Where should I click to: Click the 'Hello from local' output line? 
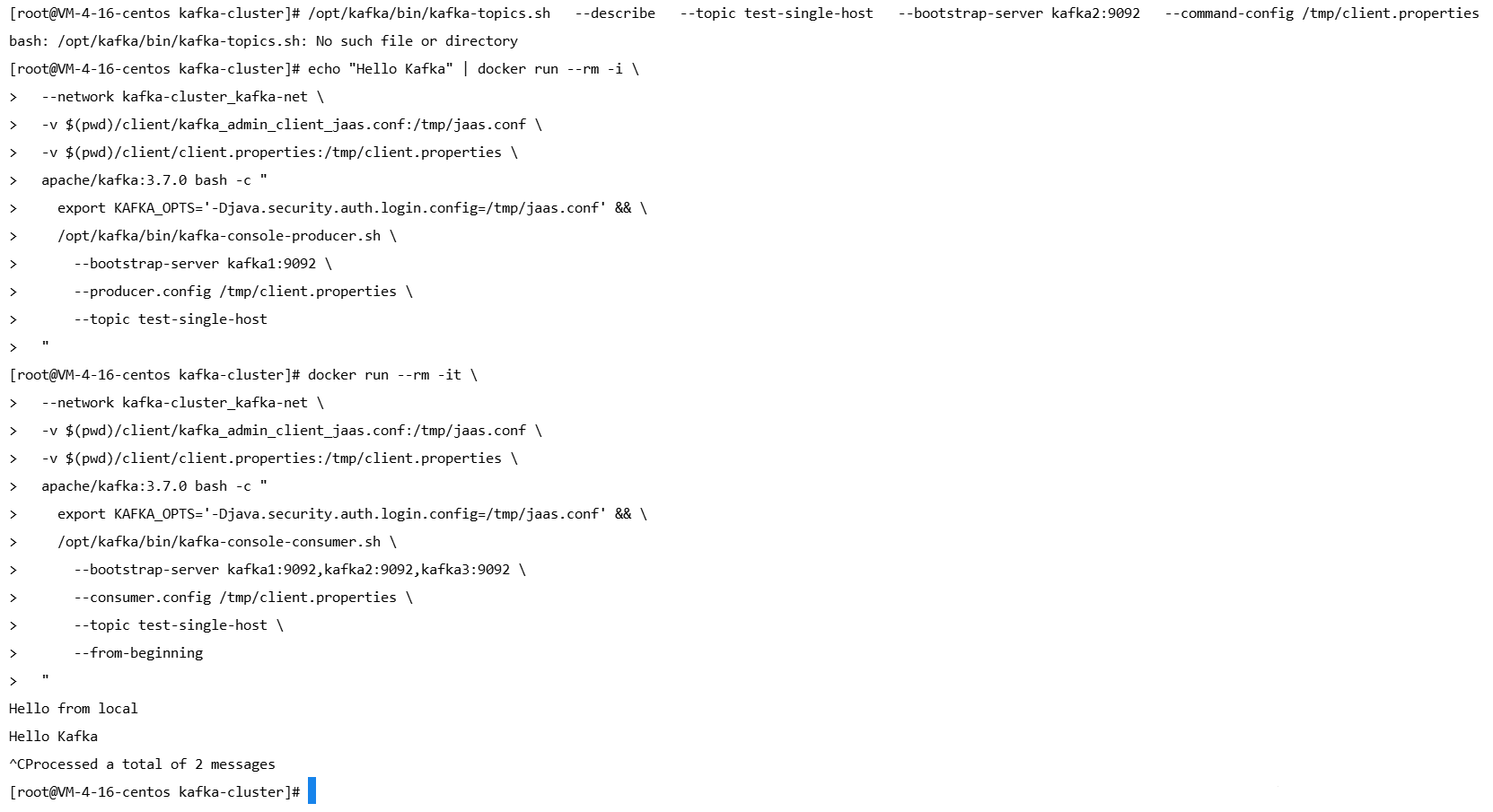(x=74, y=709)
